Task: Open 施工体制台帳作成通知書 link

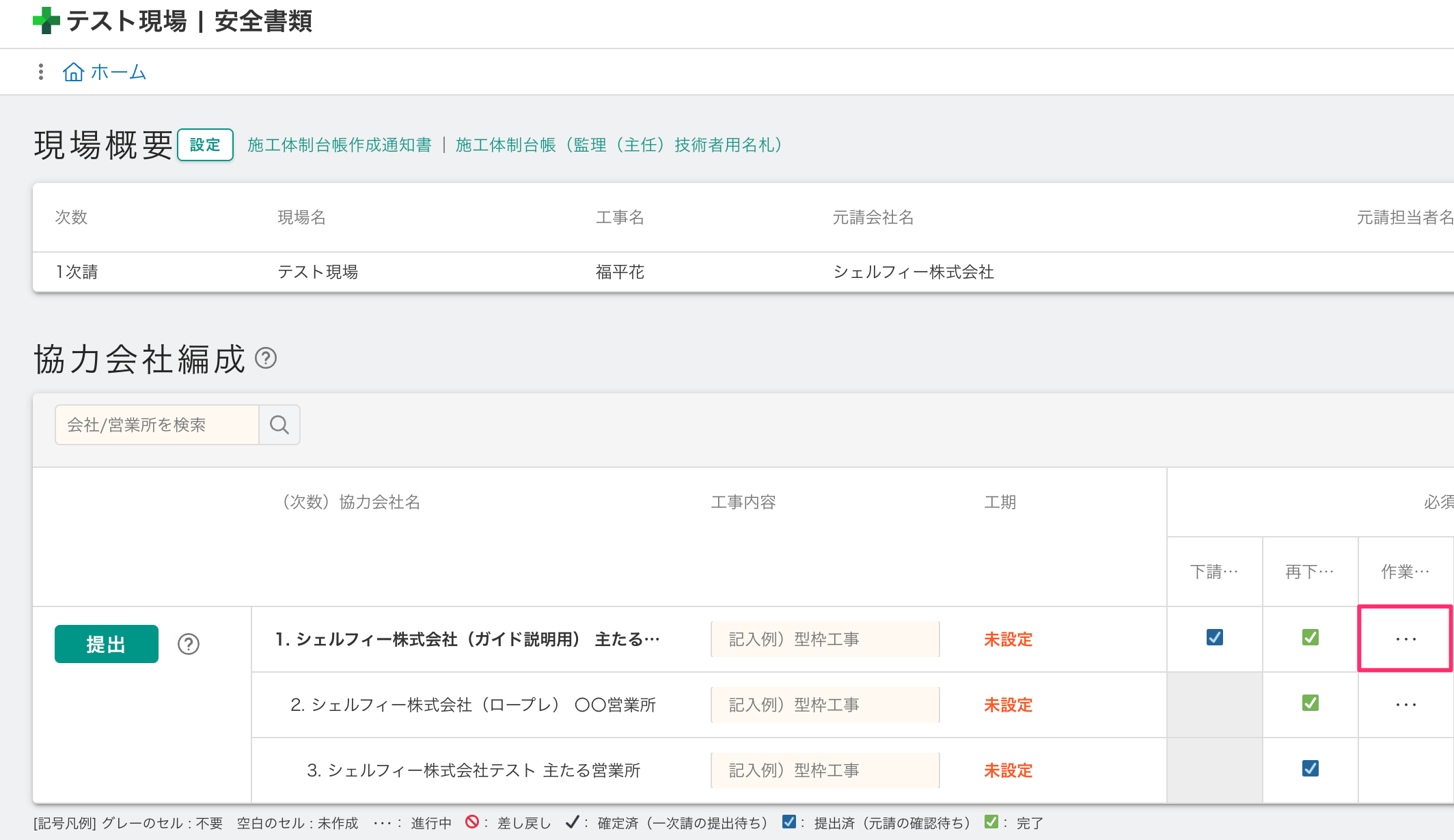Action: 340,145
